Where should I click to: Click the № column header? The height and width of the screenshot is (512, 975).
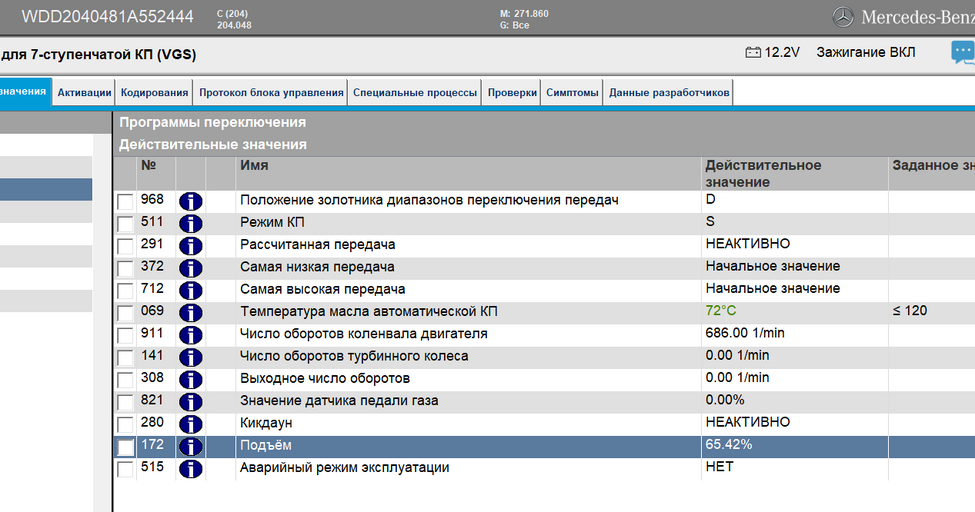(157, 174)
